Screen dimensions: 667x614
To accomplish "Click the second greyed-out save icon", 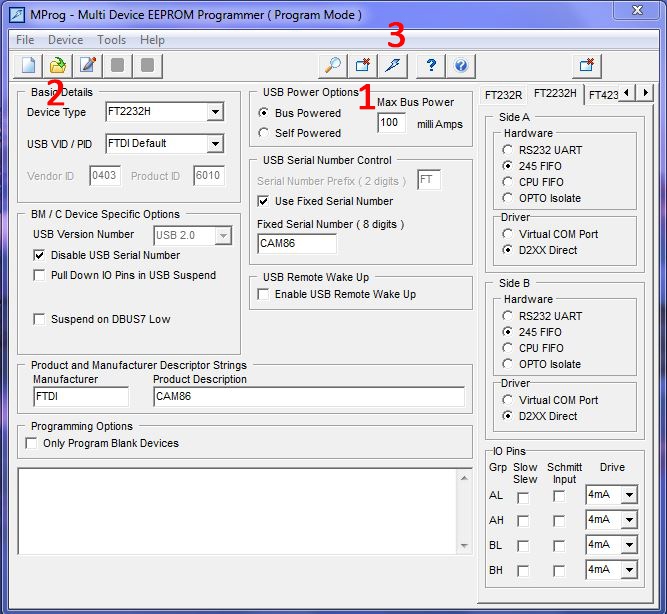I will 147,66.
